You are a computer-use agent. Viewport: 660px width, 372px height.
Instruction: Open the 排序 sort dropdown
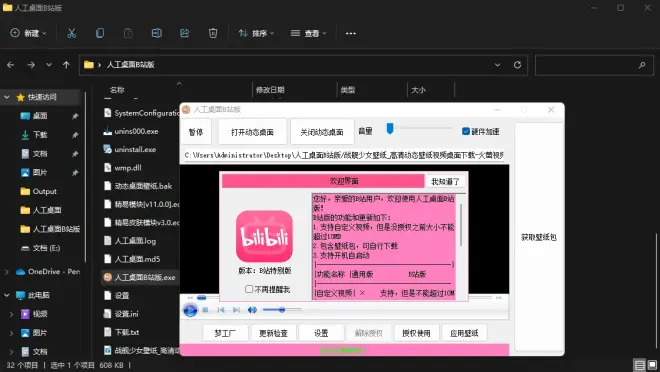tap(256, 33)
